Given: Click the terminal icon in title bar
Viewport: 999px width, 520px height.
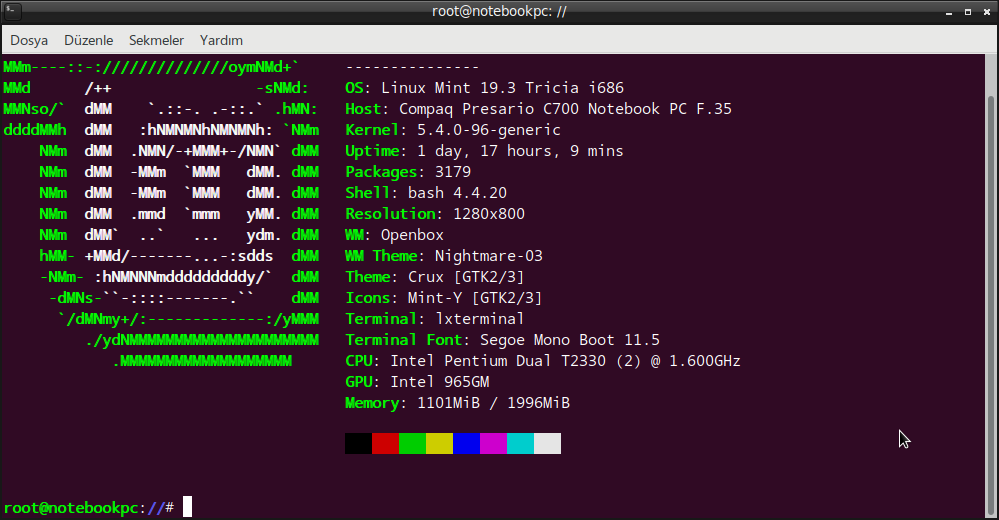Looking at the screenshot, I should pos(12,11).
